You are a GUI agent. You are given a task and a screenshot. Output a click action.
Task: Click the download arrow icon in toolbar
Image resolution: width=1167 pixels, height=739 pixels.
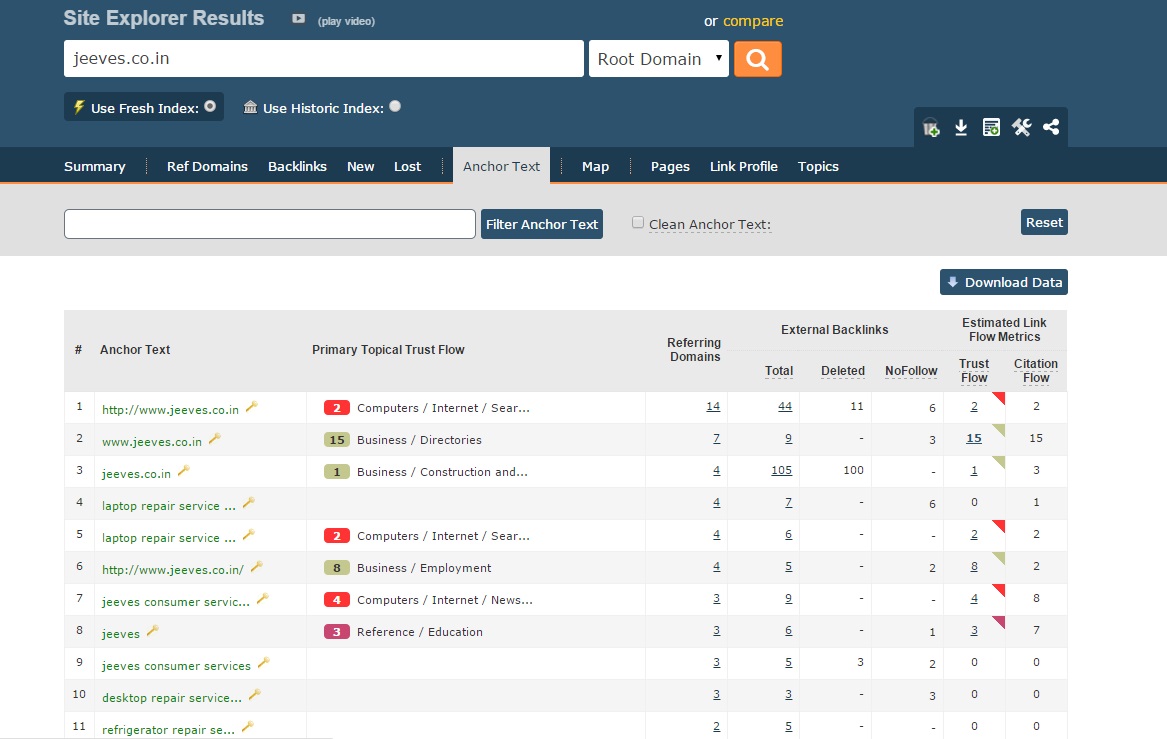tap(961, 127)
